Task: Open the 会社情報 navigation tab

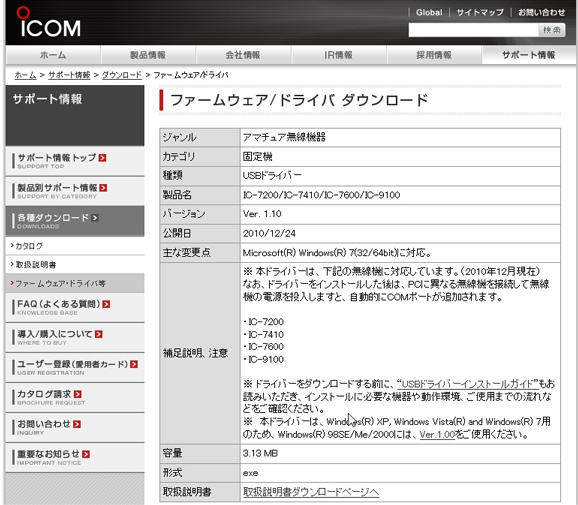Action: click(243, 55)
